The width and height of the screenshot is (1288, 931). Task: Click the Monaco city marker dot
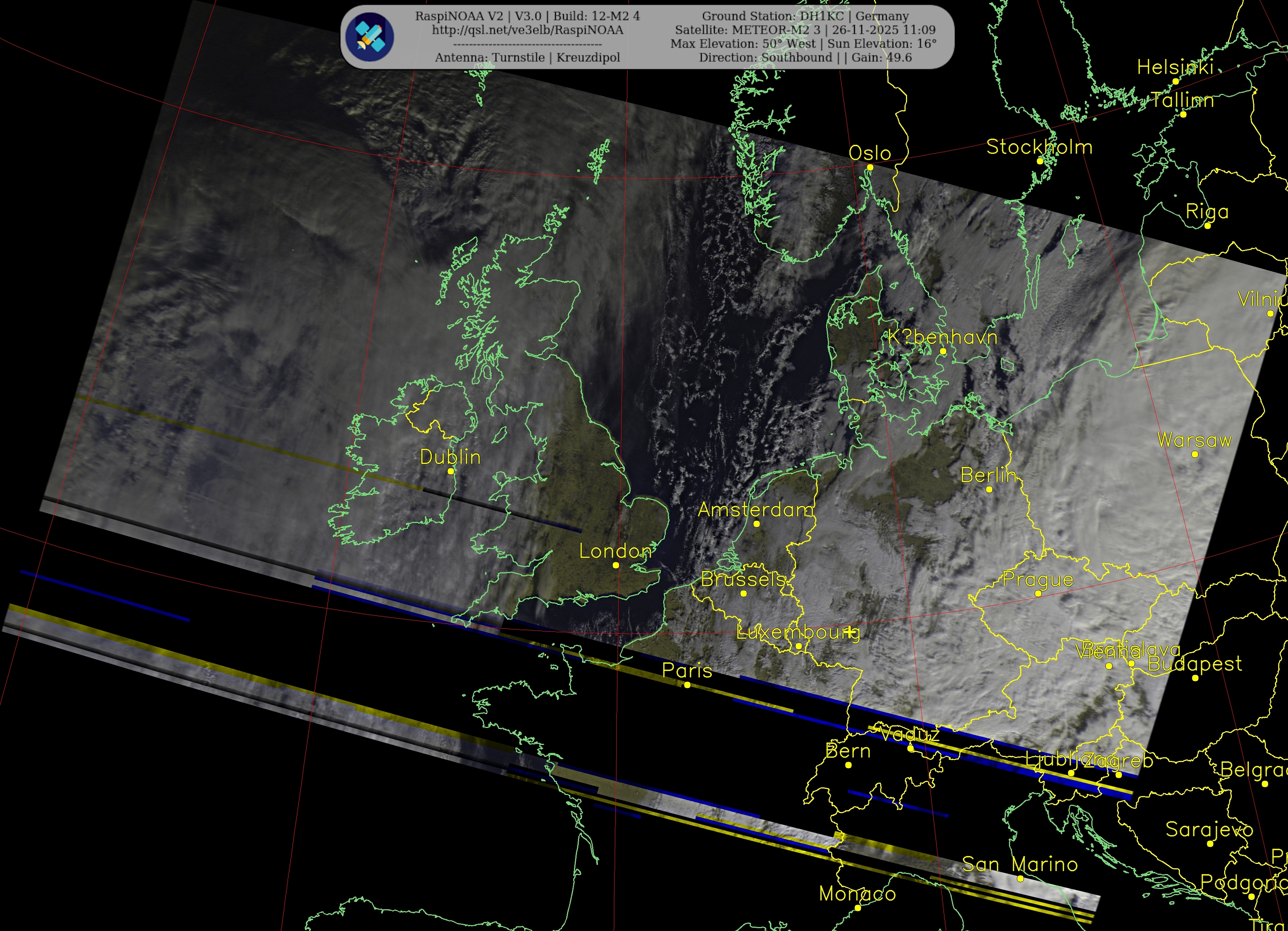(x=858, y=908)
